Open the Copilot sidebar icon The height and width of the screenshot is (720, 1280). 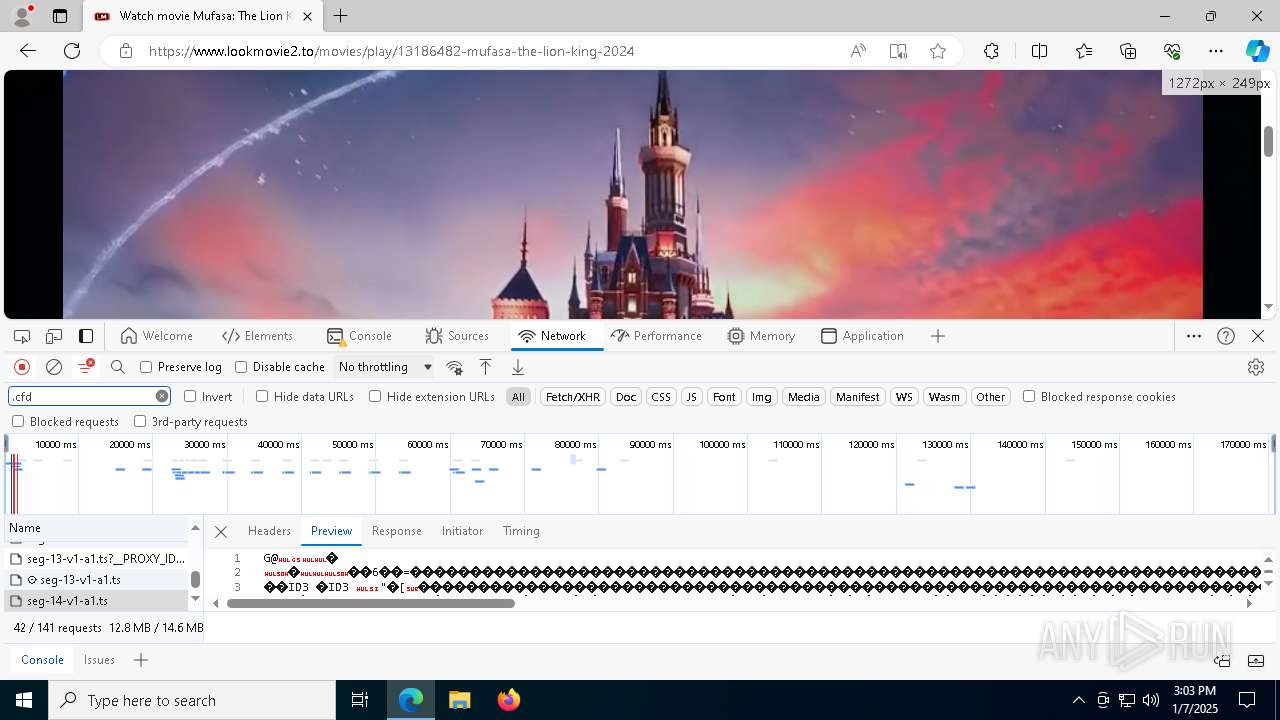(1257, 51)
